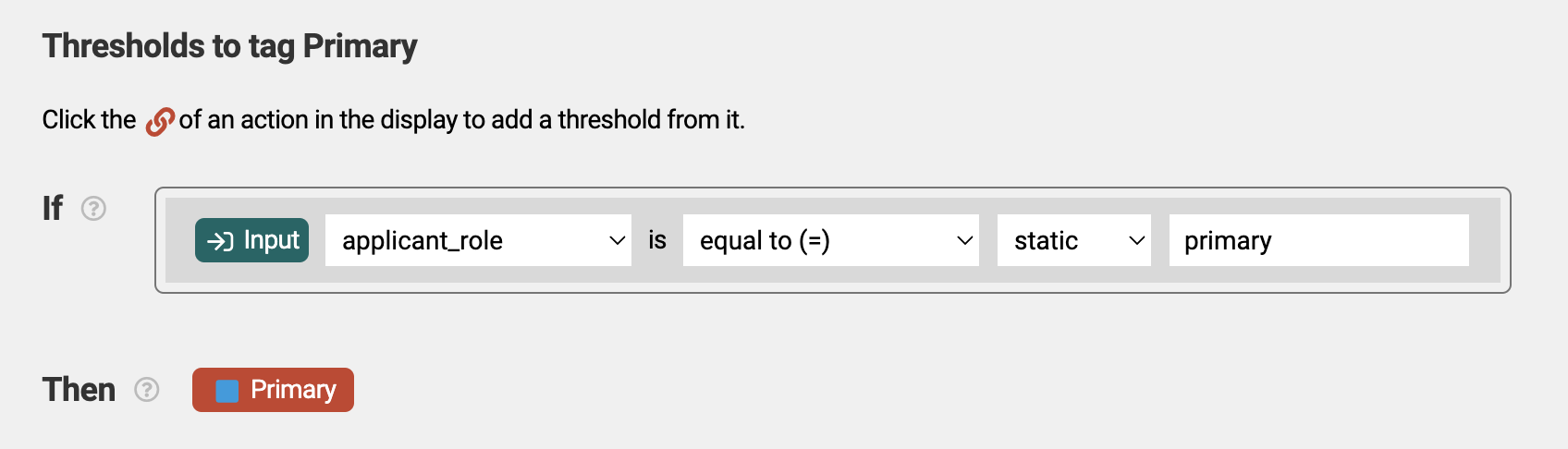Click the "is" text between selectors
The image size is (1568, 449).
[x=657, y=240]
